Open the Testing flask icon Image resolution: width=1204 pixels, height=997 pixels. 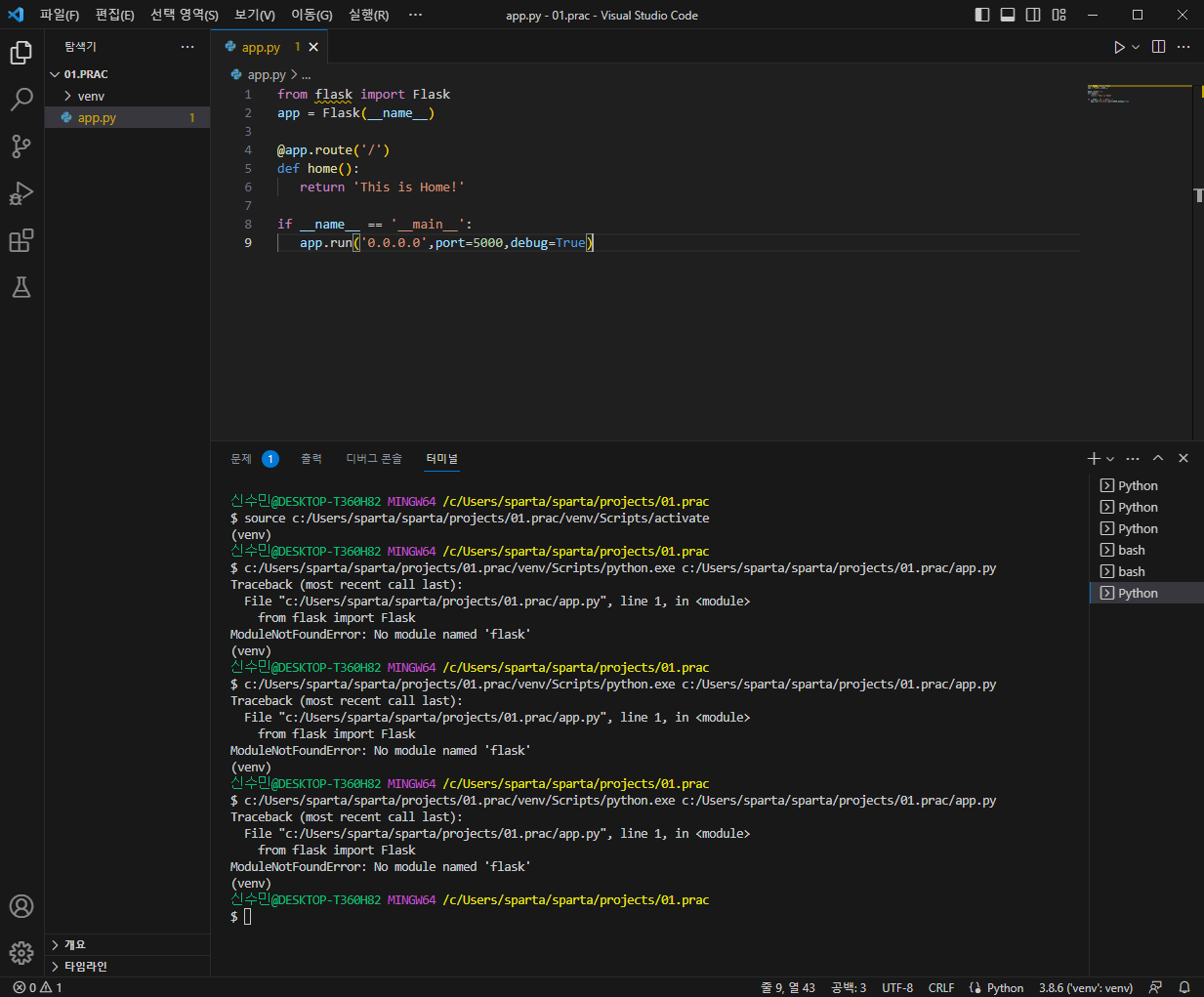(21, 287)
